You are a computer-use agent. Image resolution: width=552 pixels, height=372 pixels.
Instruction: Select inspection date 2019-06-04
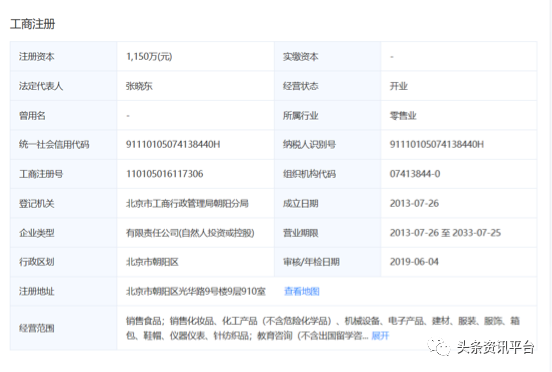(x=414, y=262)
